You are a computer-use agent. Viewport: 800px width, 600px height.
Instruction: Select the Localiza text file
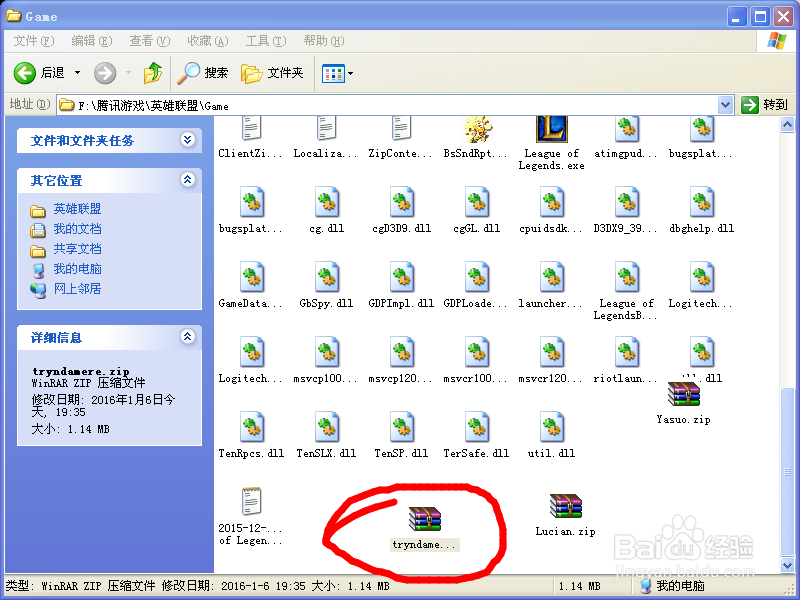click(x=327, y=138)
